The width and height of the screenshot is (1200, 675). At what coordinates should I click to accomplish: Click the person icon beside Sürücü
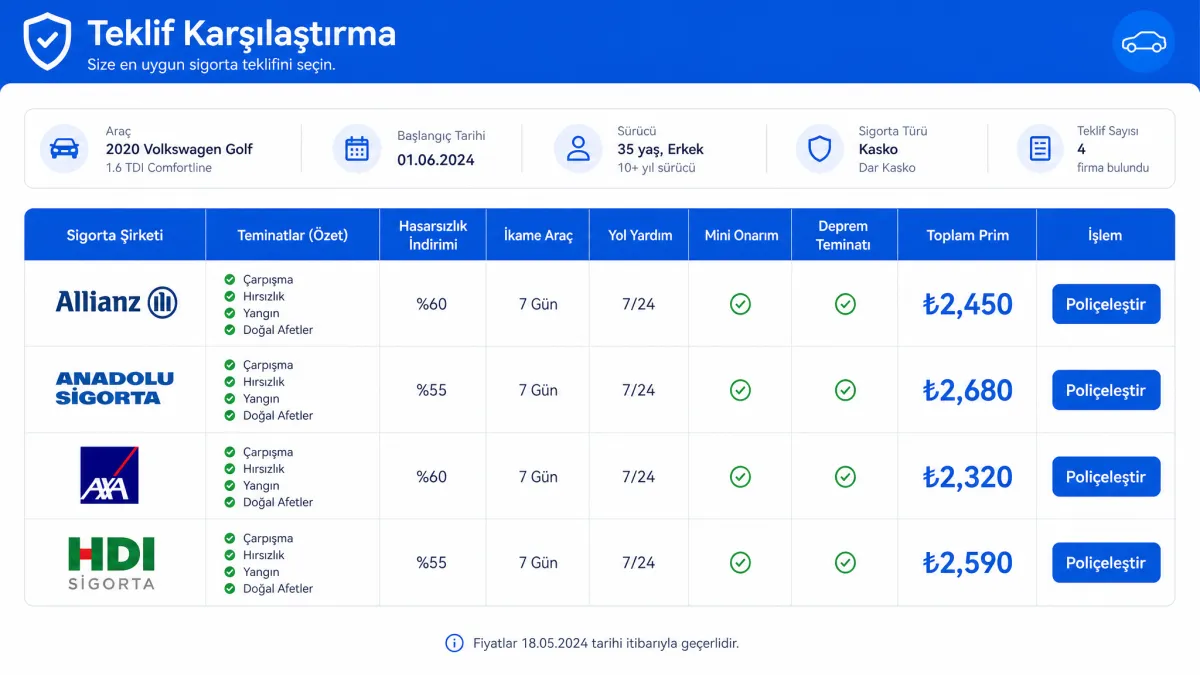(578, 149)
